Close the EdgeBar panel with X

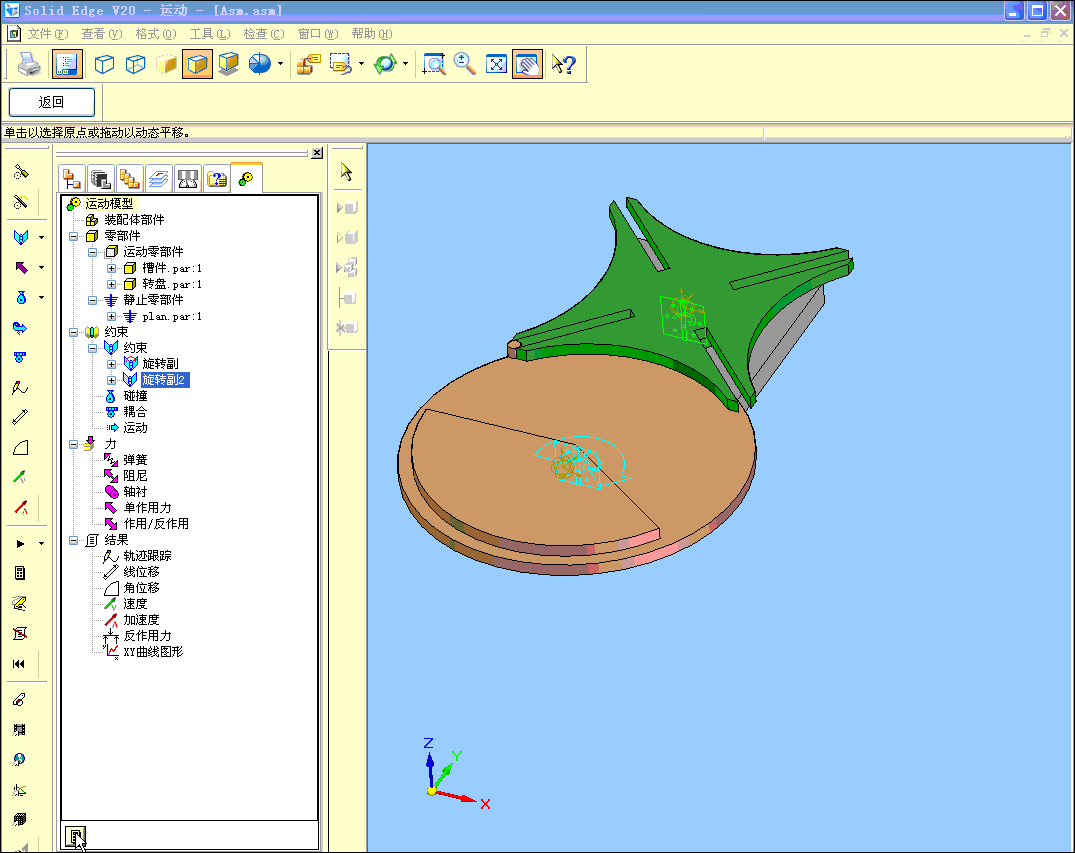tap(317, 153)
